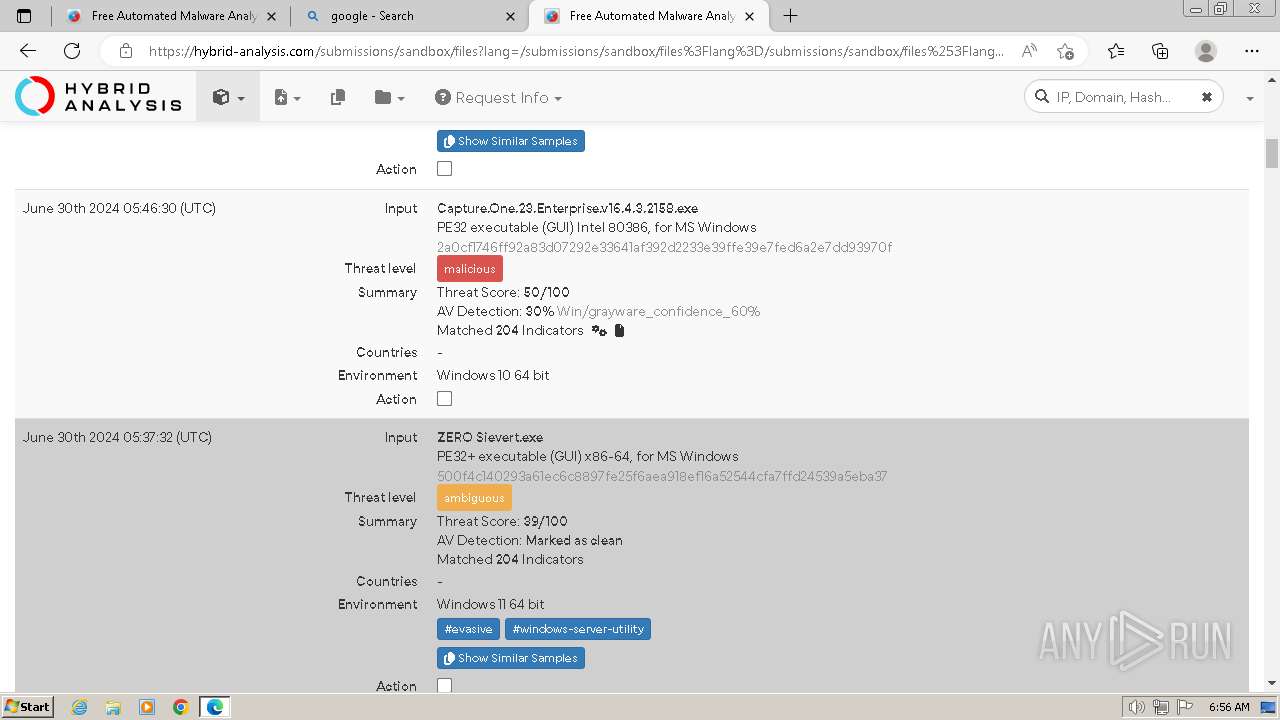The width and height of the screenshot is (1280, 720).
Task: Open Action Center flag tray icon
Action: [1185, 707]
